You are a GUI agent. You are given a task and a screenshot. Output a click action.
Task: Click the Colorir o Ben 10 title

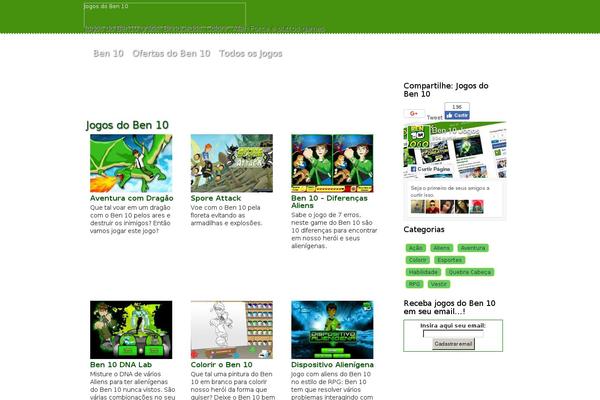point(222,365)
